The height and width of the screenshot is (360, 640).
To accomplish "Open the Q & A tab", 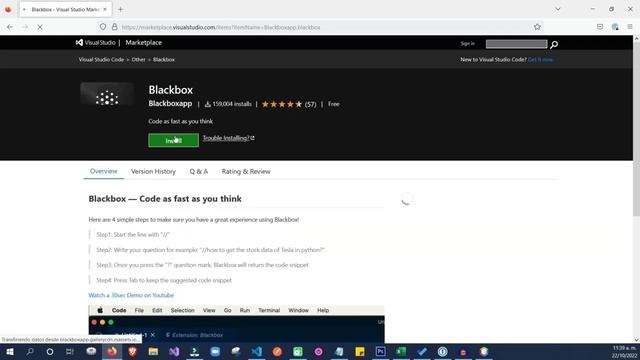I will [199, 171].
